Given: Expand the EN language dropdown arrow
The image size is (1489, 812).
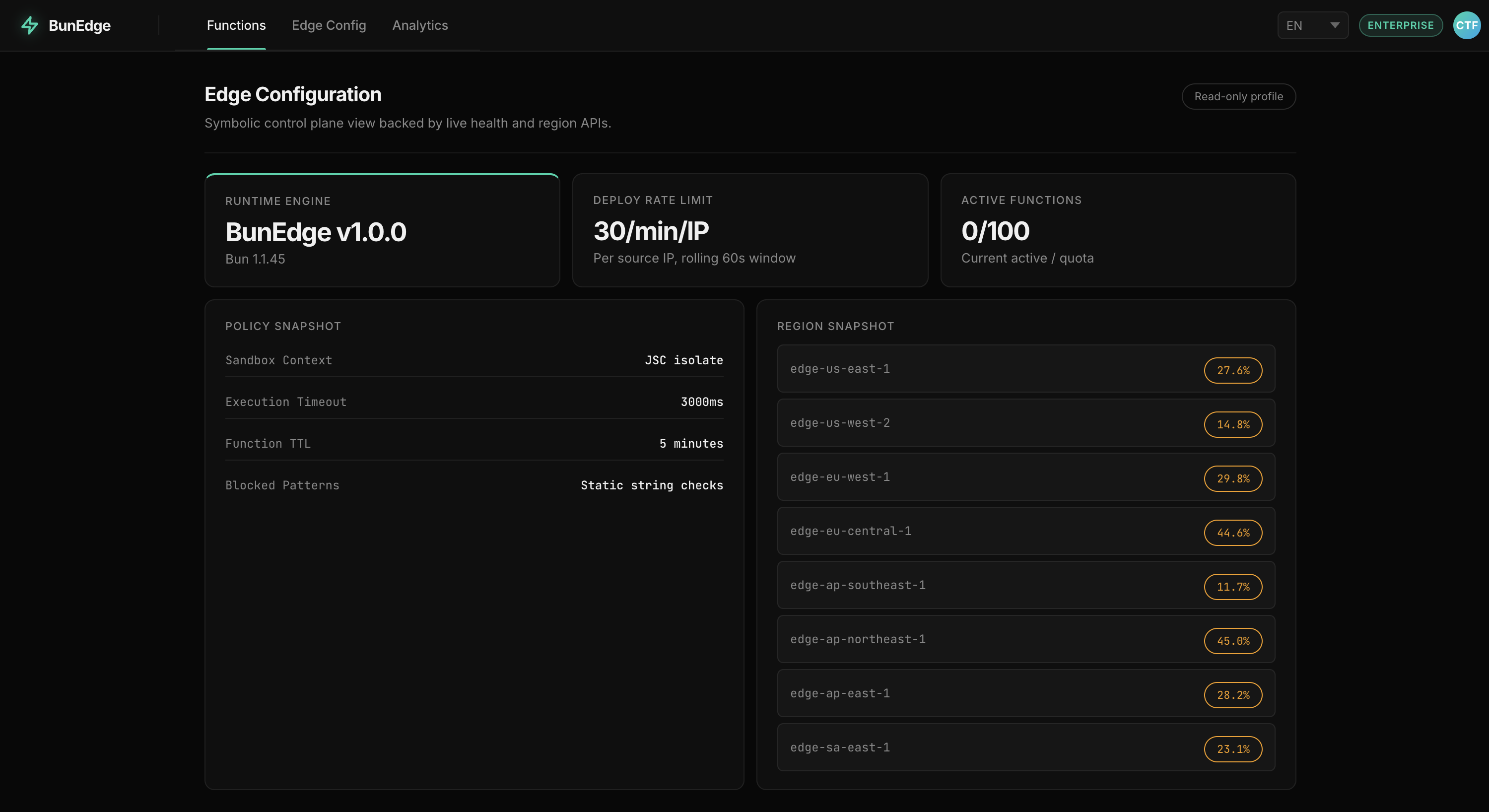Looking at the screenshot, I should point(1334,25).
